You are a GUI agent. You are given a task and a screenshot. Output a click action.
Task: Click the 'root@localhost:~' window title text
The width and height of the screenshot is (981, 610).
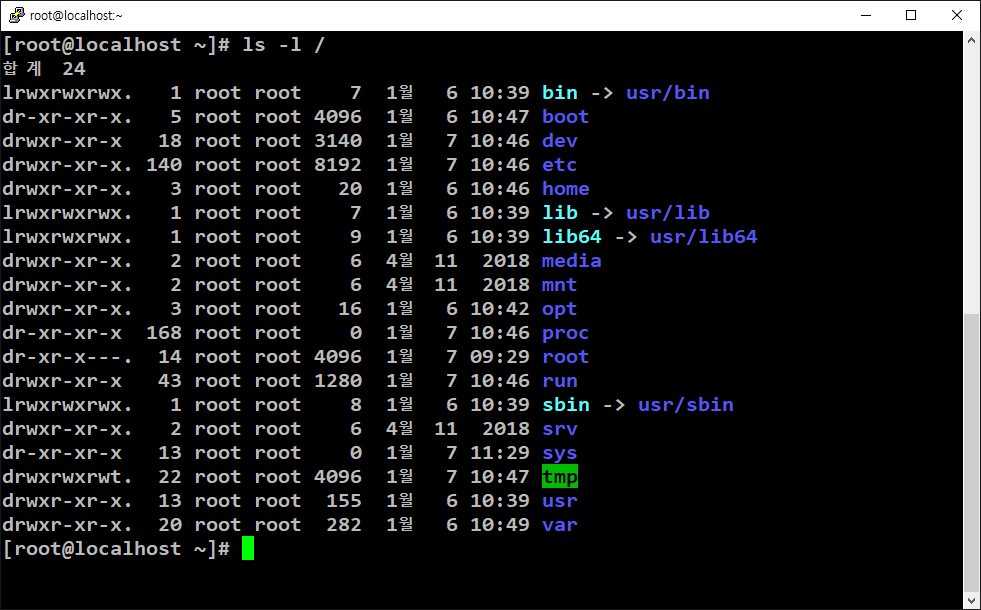76,15
